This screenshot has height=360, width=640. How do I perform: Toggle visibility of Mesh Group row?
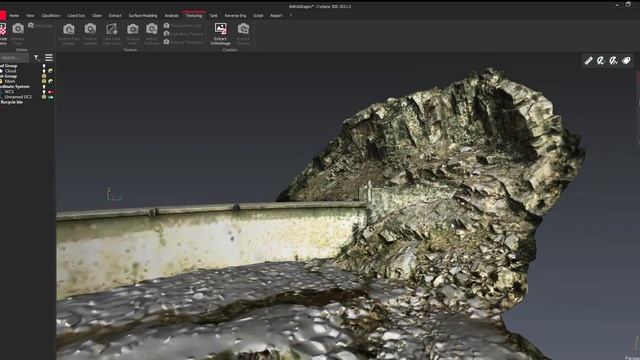pyautogui.click(x=44, y=76)
